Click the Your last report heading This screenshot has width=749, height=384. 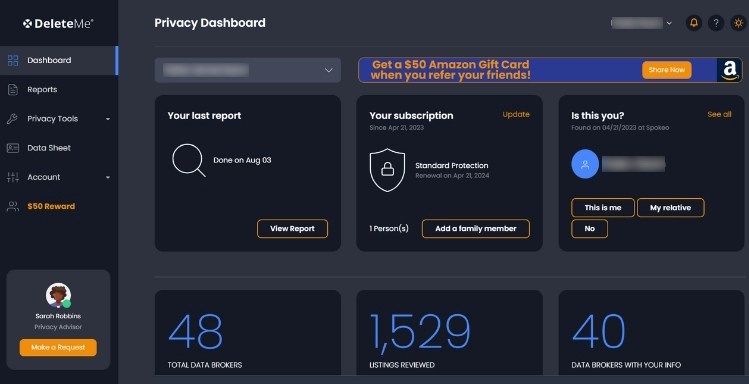204,116
